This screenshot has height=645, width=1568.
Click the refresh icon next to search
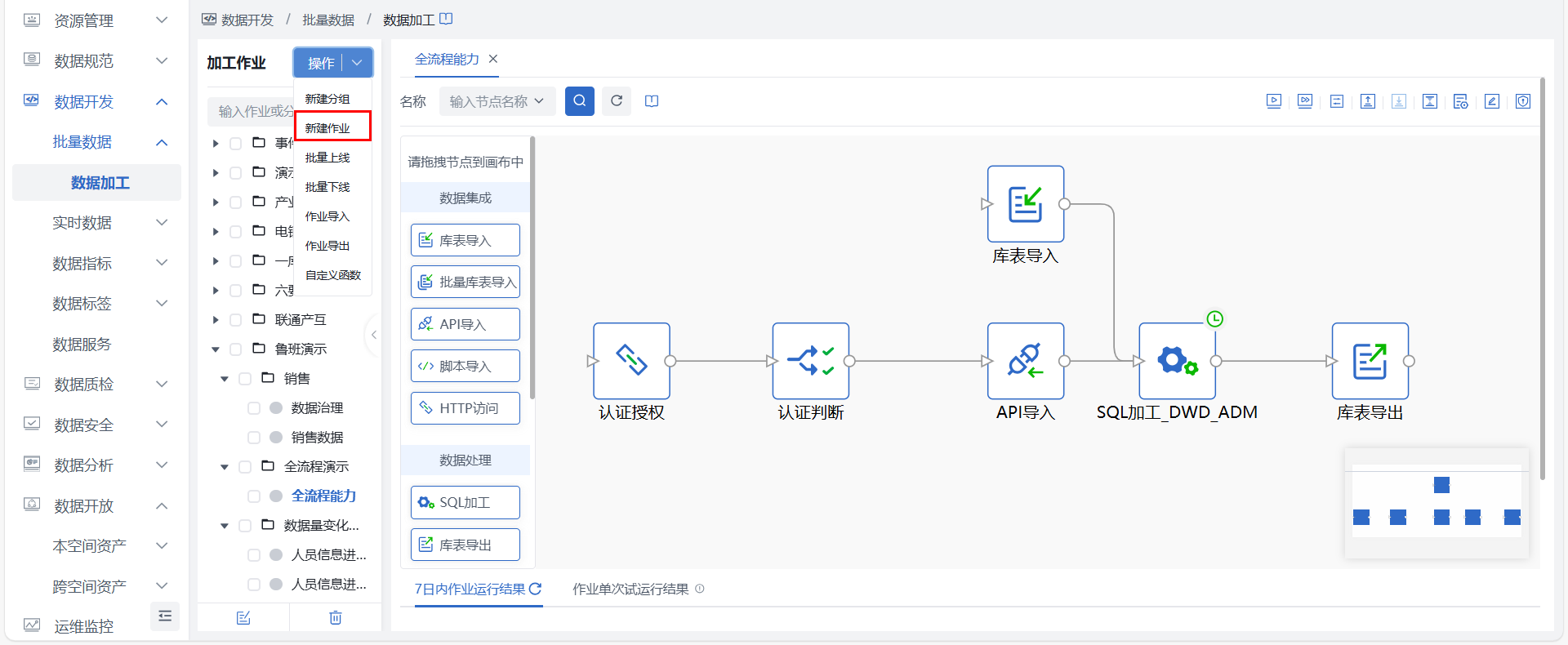617,101
